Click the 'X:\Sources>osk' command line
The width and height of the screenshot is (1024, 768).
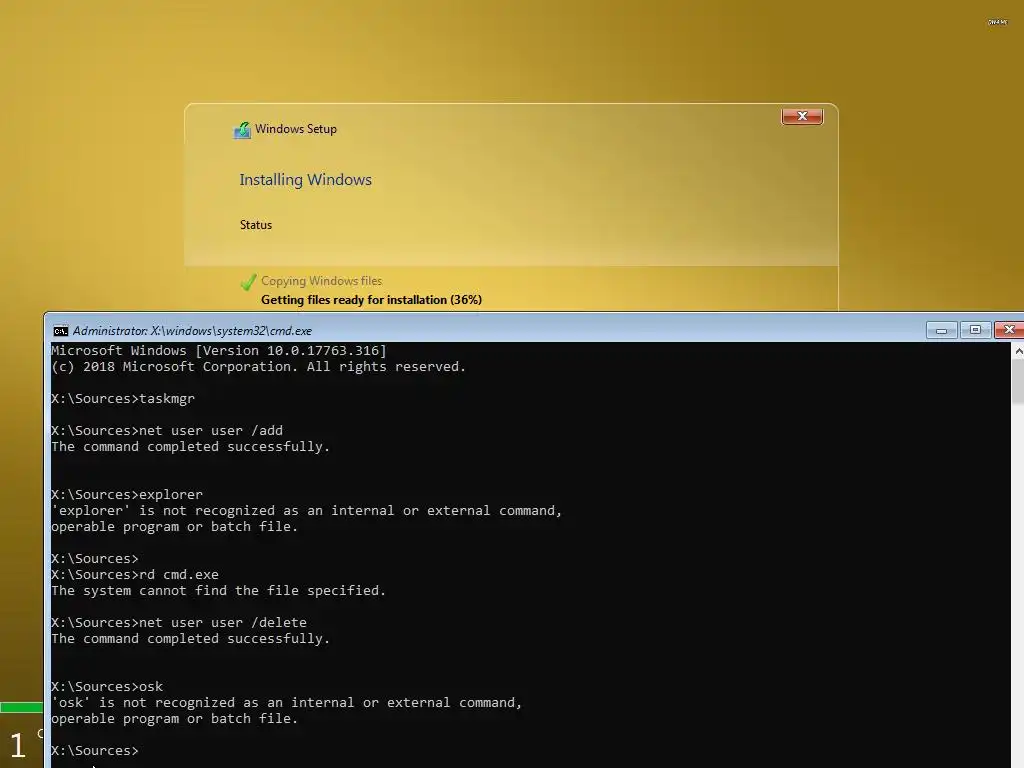[x=107, y=687]
